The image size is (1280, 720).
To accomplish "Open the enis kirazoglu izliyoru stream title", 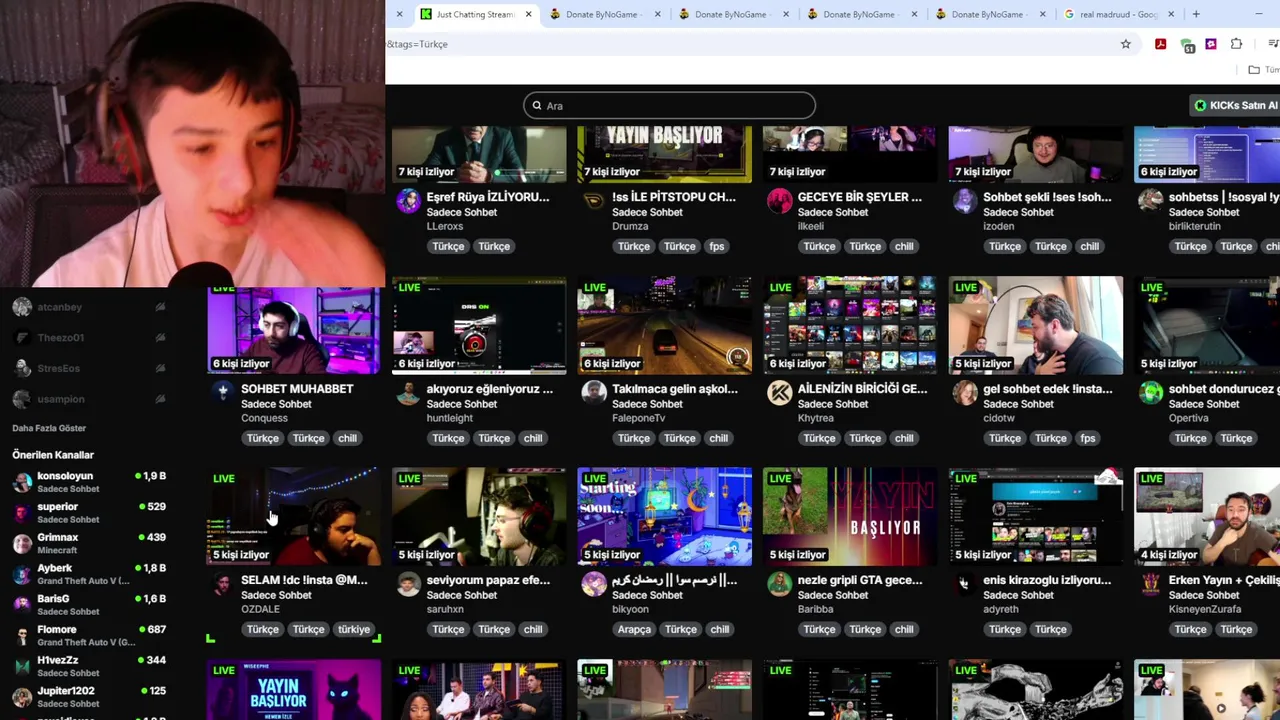I will click(1047, 580).
